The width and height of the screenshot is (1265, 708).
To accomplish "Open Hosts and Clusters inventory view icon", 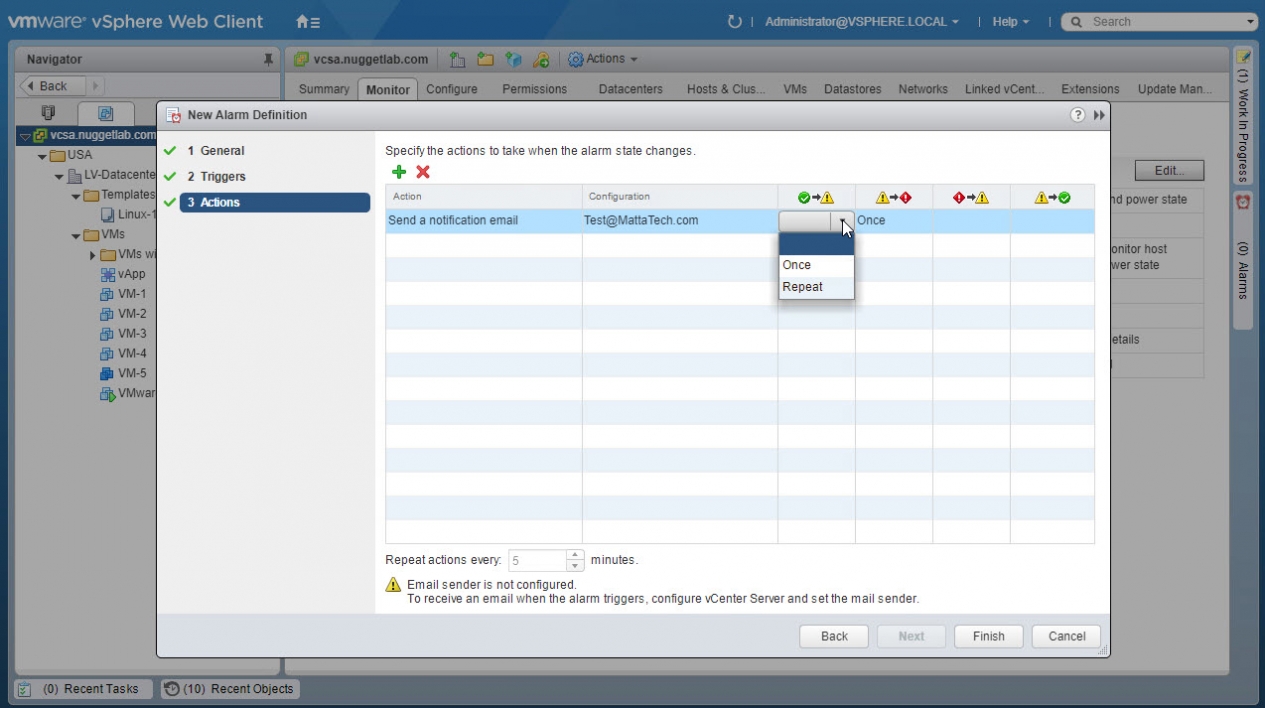I will coord(48,113).
